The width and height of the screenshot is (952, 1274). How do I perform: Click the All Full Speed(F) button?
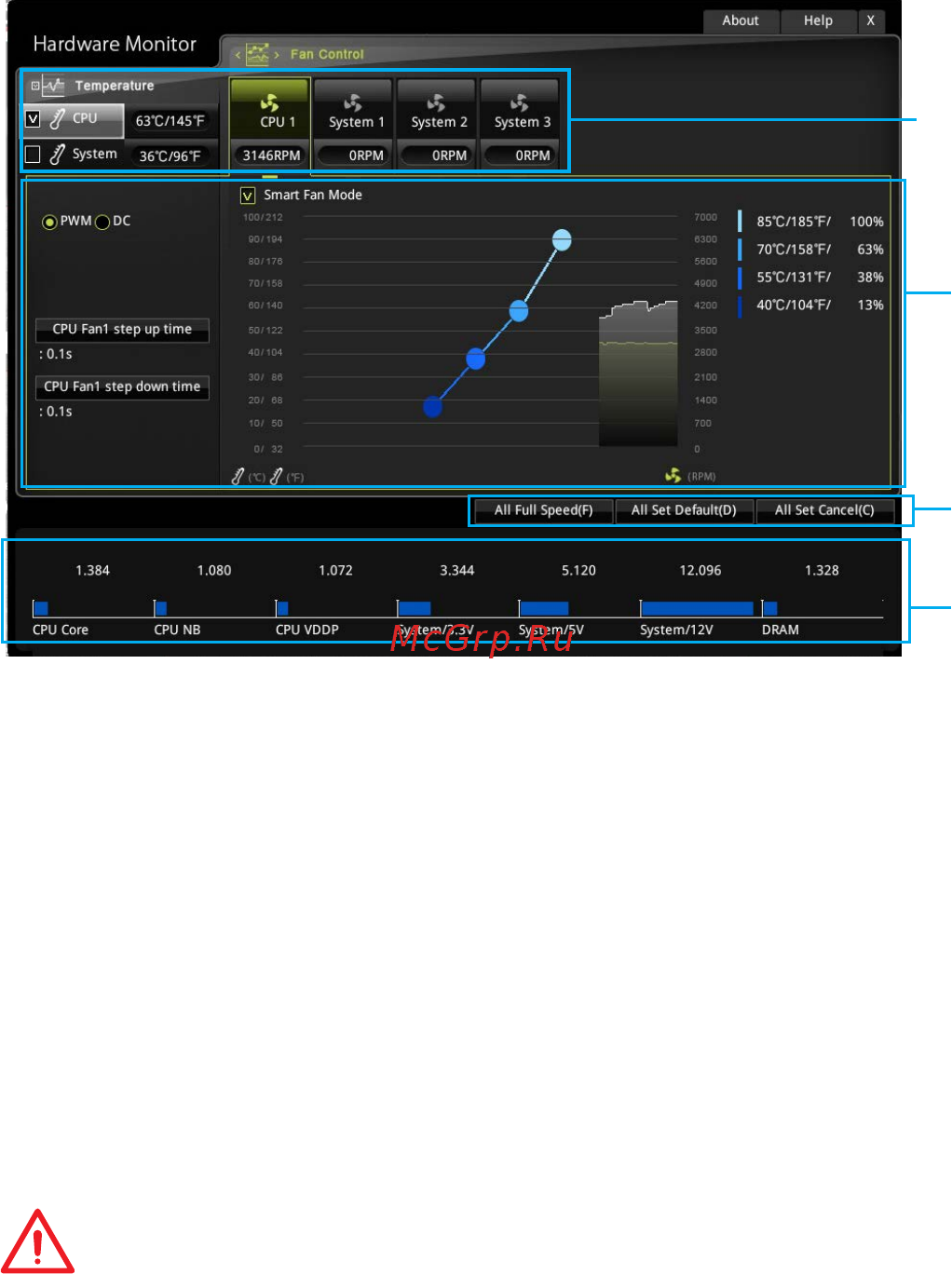pos(544,510)
